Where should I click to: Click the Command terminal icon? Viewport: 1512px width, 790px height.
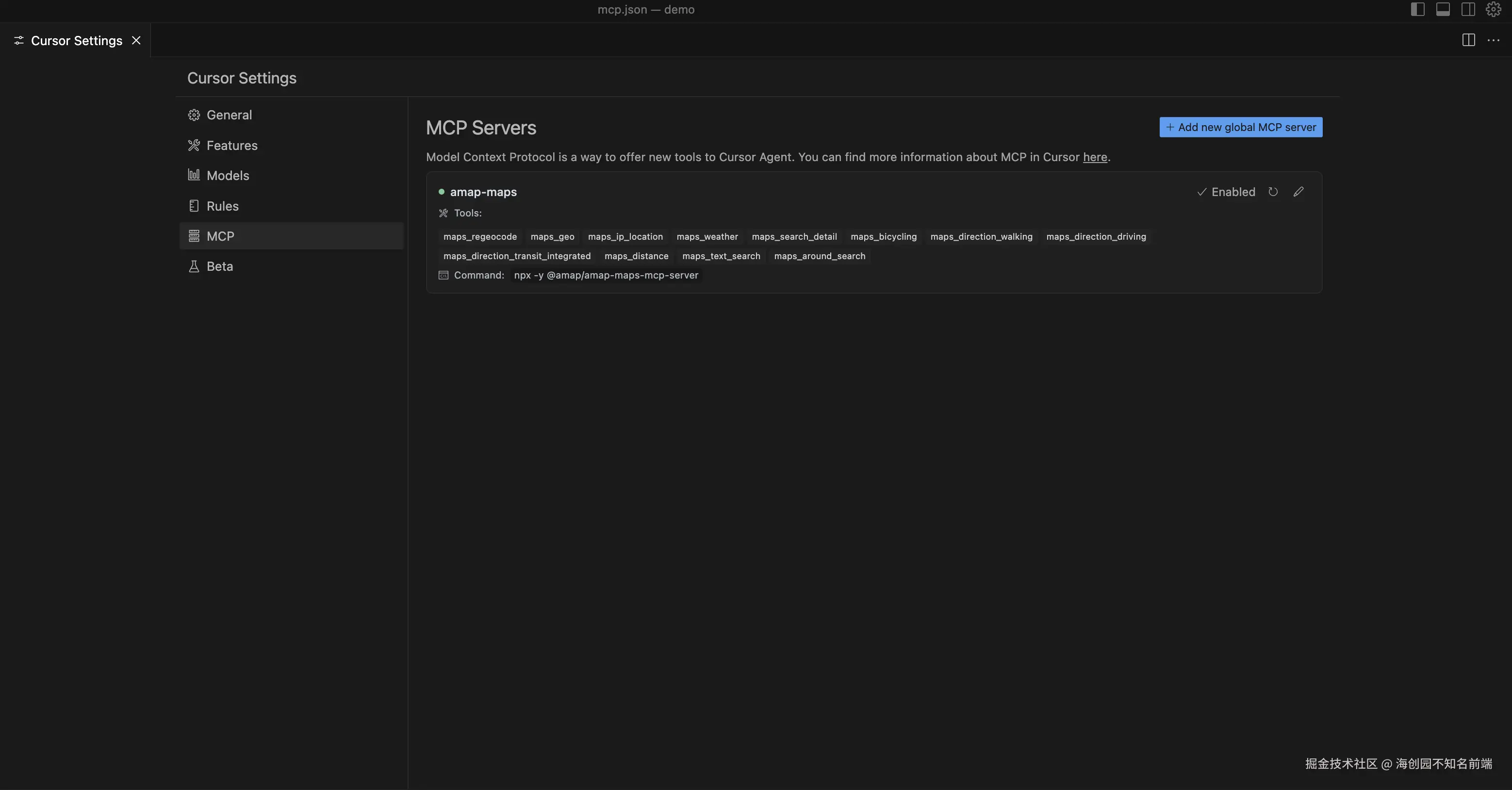coord(443,275)
